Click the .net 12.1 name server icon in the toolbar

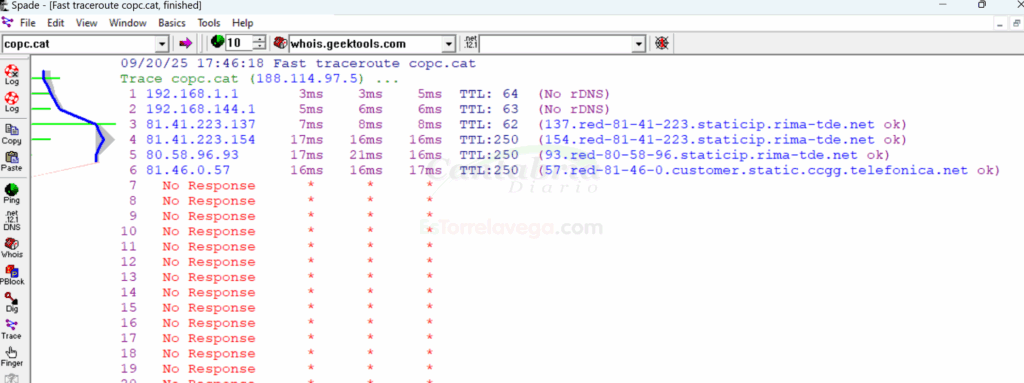470,43
